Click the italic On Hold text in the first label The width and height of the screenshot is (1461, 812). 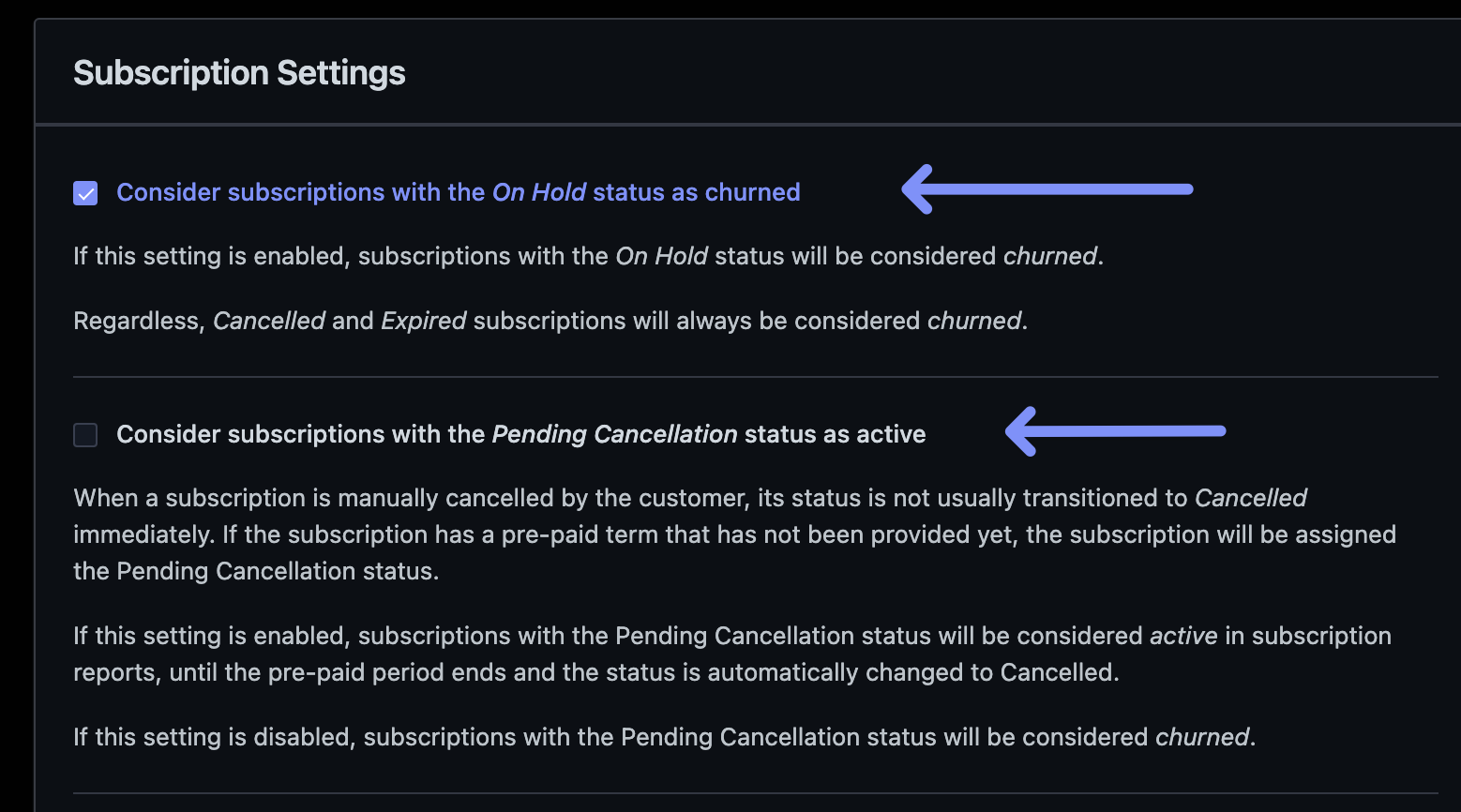click(539, 192)
